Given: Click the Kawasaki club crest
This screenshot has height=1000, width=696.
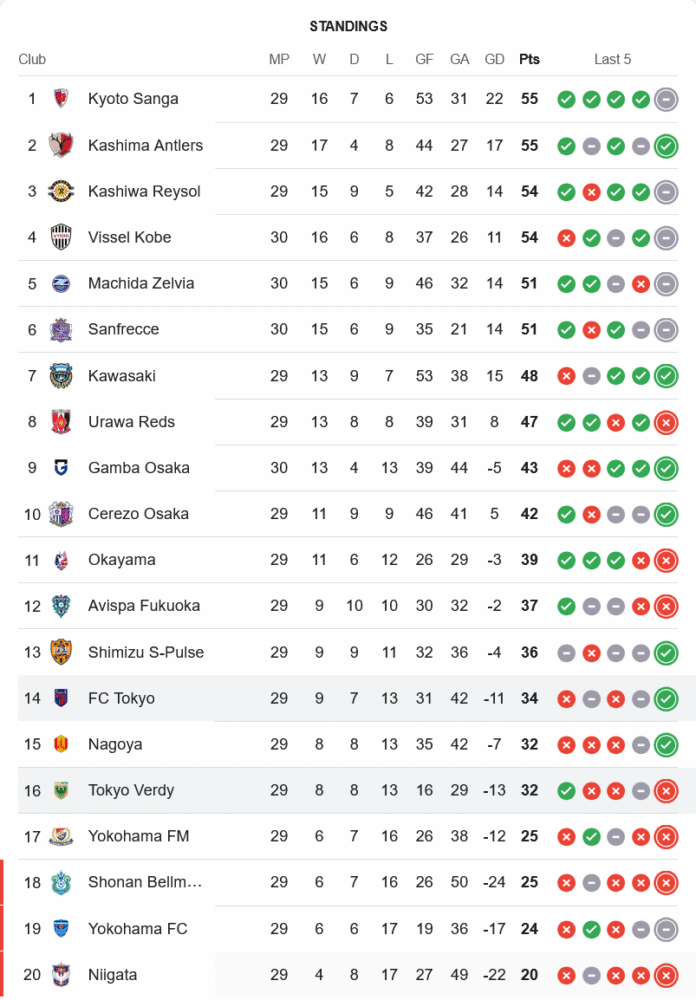Looking at the screenshot, I should (61, 376).
